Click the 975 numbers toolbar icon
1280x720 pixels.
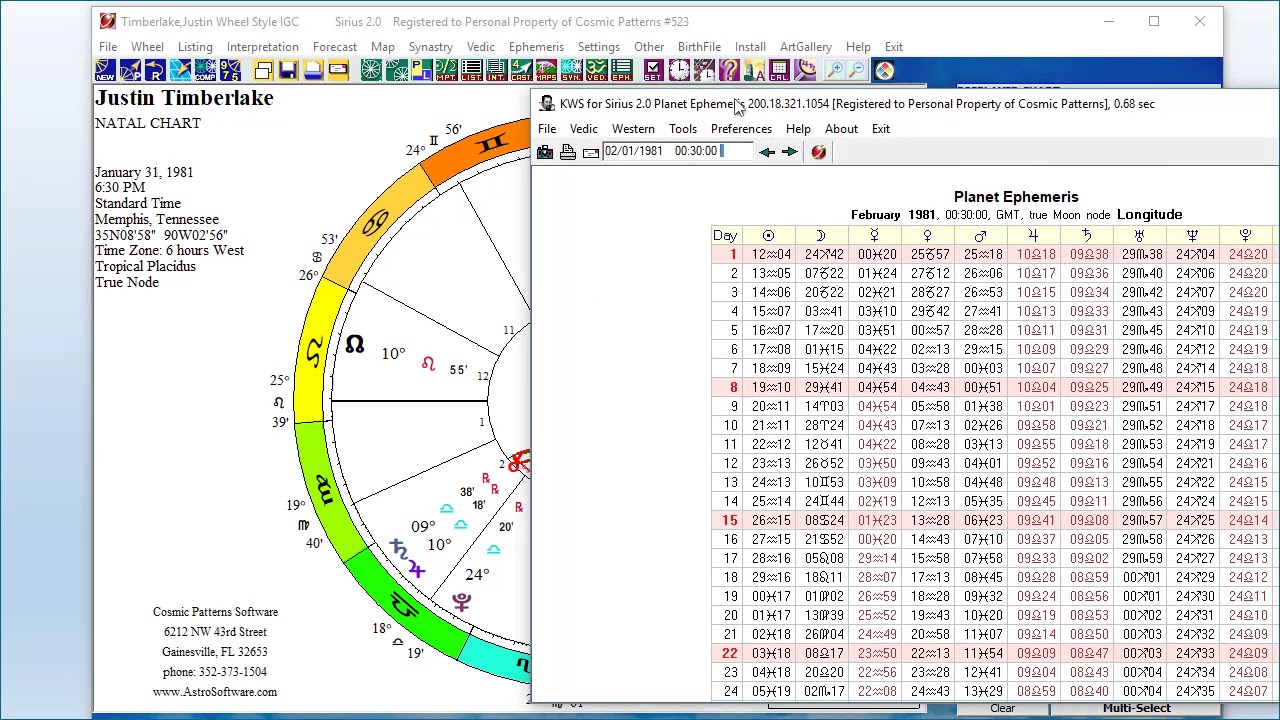(230, 71)
